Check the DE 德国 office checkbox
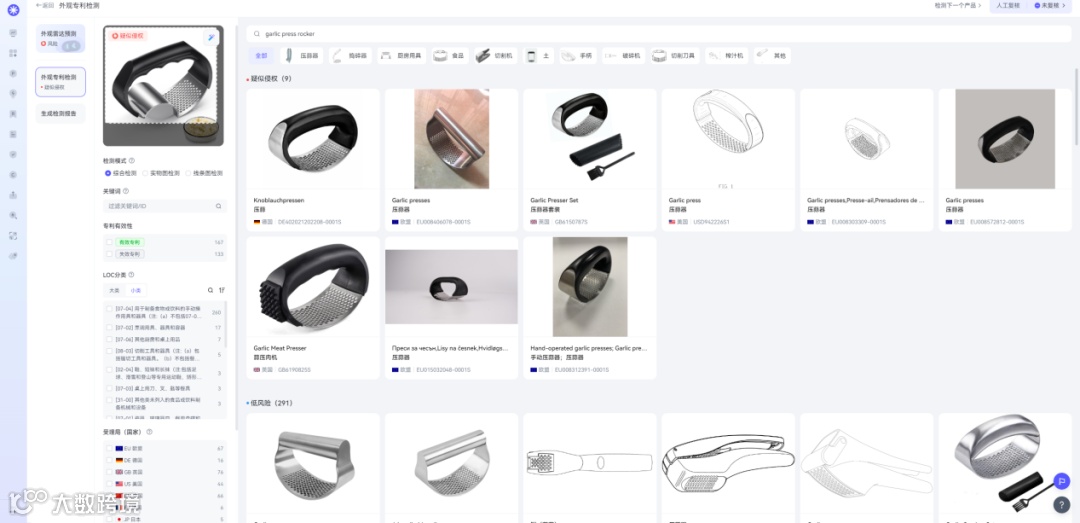The image size is (1080, 523). tap(109, 460)
